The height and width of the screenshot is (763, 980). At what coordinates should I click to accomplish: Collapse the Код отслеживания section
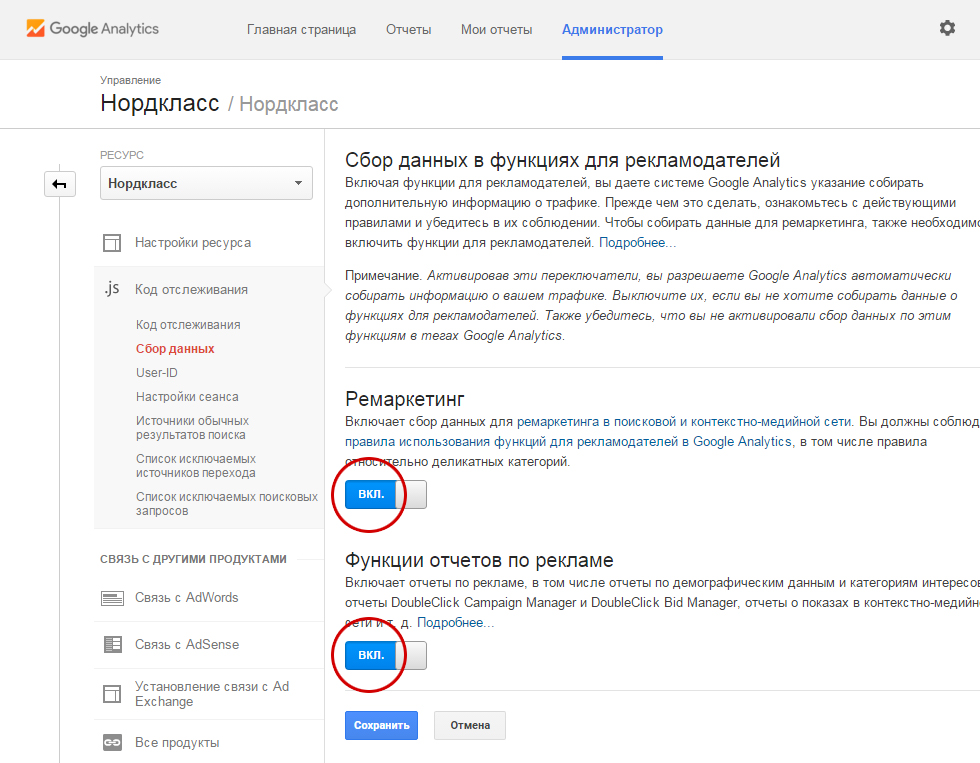point(191,289)
